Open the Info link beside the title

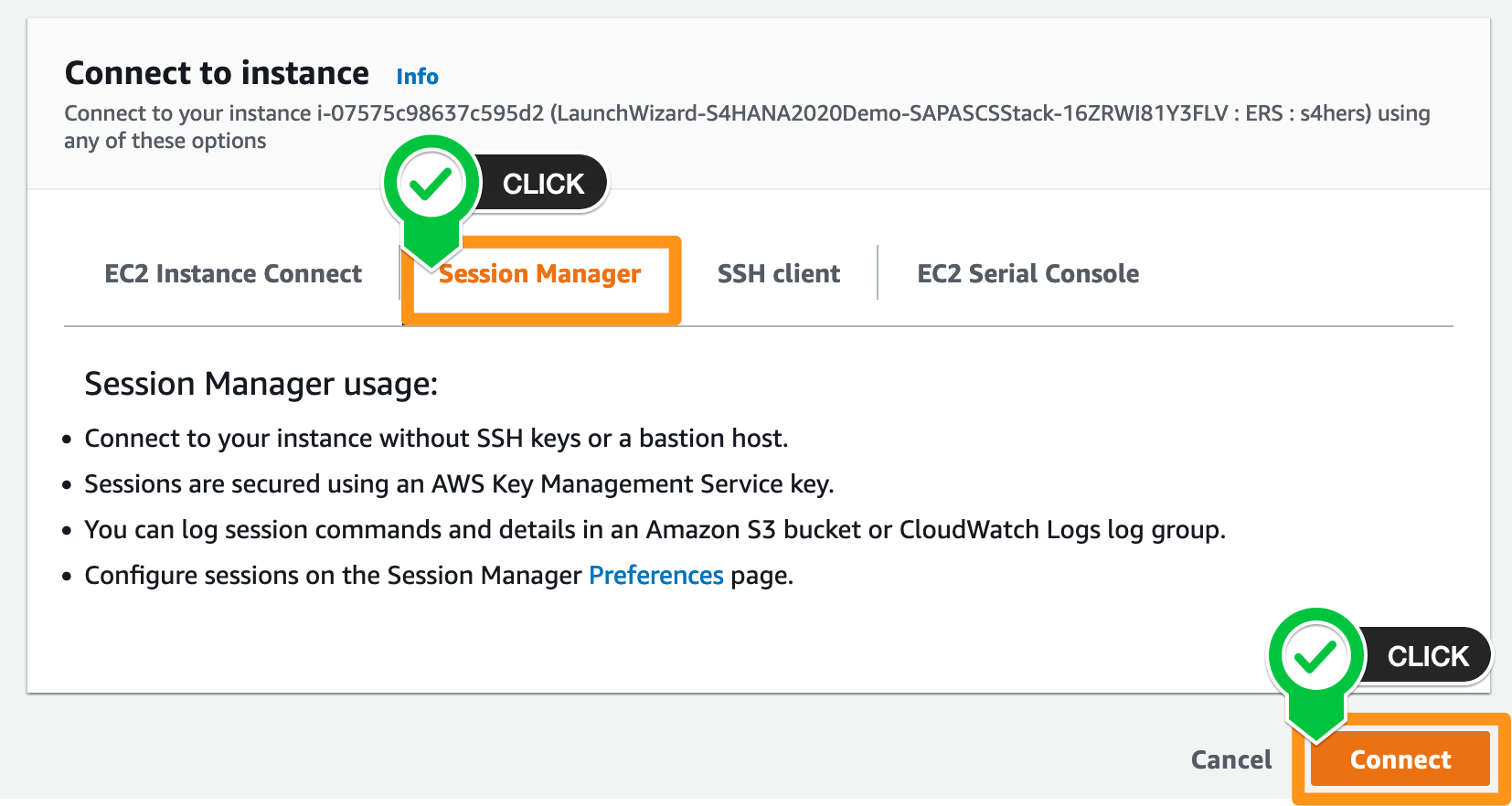(417, 77)
